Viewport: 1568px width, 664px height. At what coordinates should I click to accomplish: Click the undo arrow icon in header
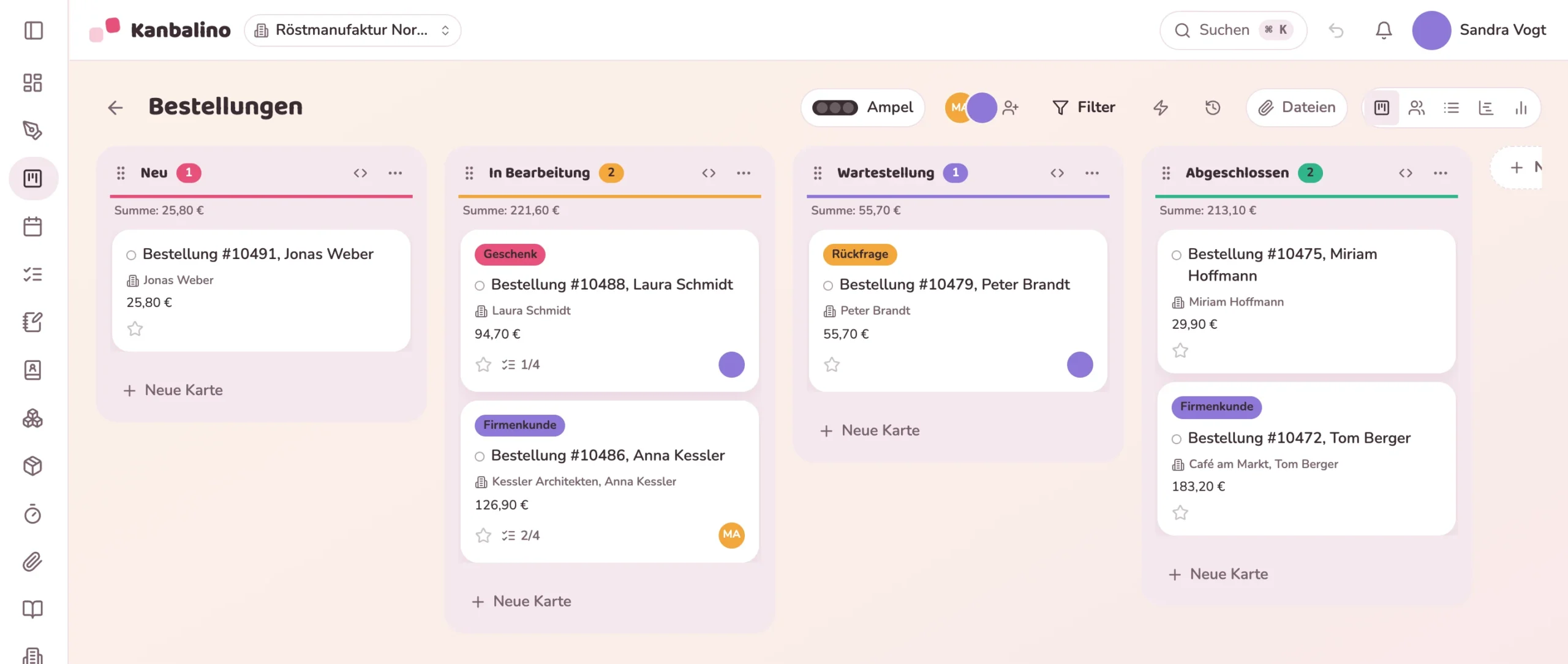pos(1336,30)
